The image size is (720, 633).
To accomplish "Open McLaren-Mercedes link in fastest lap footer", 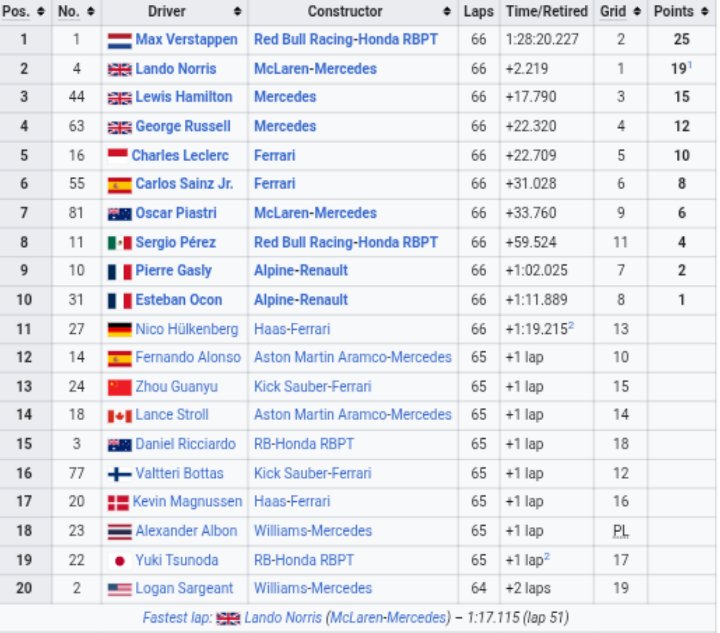I will point(388,618).
